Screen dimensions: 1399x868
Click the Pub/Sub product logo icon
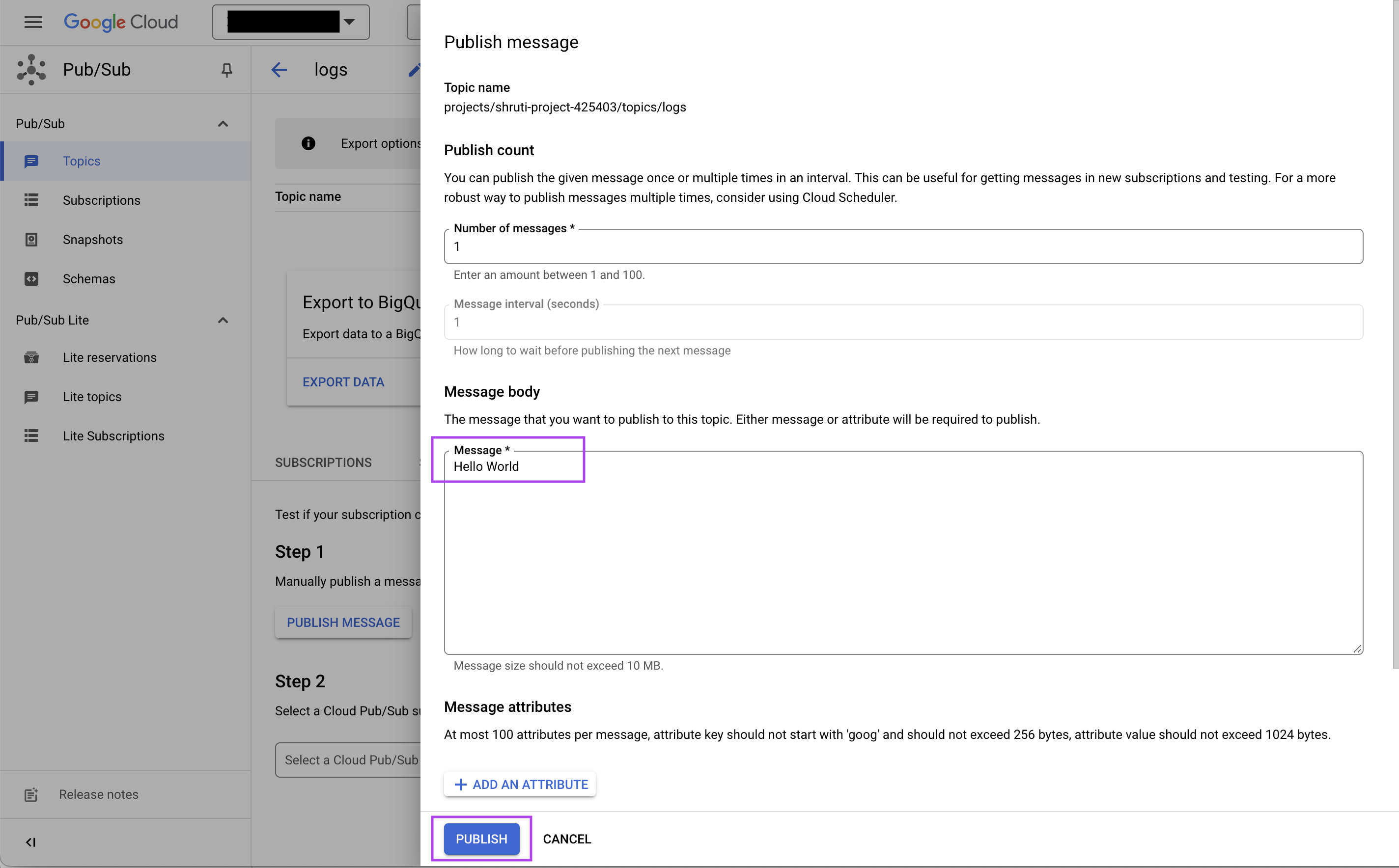31,69
